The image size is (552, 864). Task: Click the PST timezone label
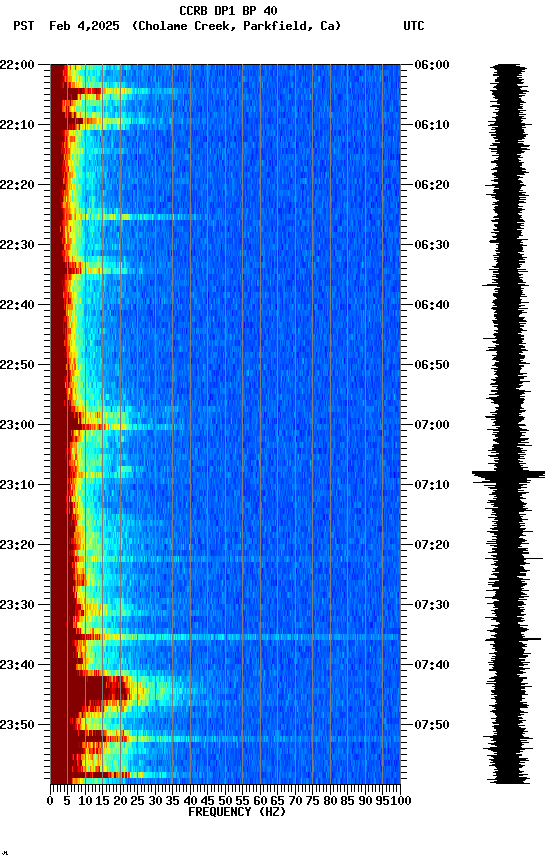[x=24, y=26]
